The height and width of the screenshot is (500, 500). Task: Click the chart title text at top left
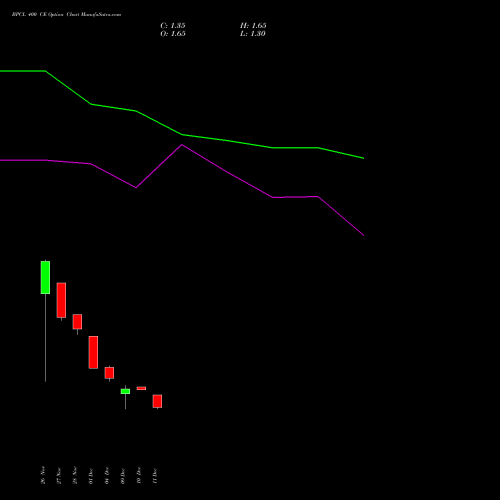pyautogui.click(x=66, y=14)
